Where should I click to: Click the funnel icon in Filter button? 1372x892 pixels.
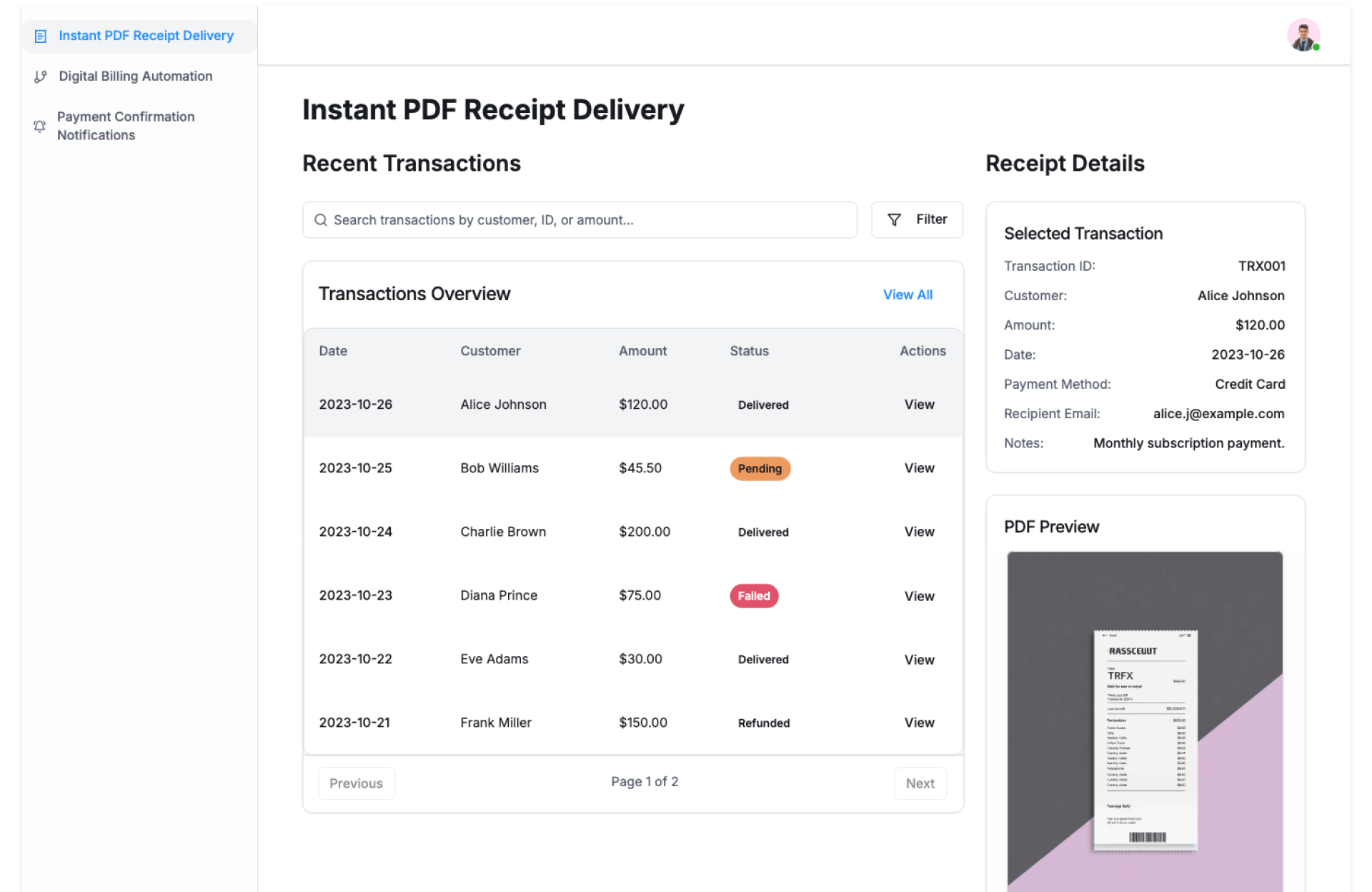click(x=894, y=220)
